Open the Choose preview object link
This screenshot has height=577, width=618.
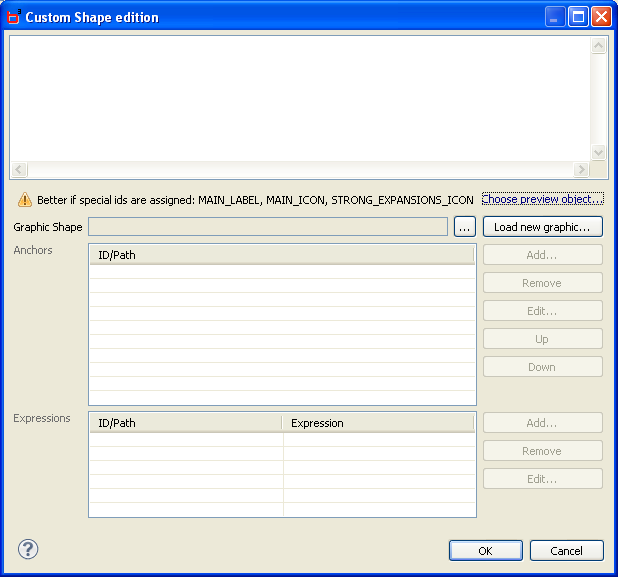coord(542,199)
